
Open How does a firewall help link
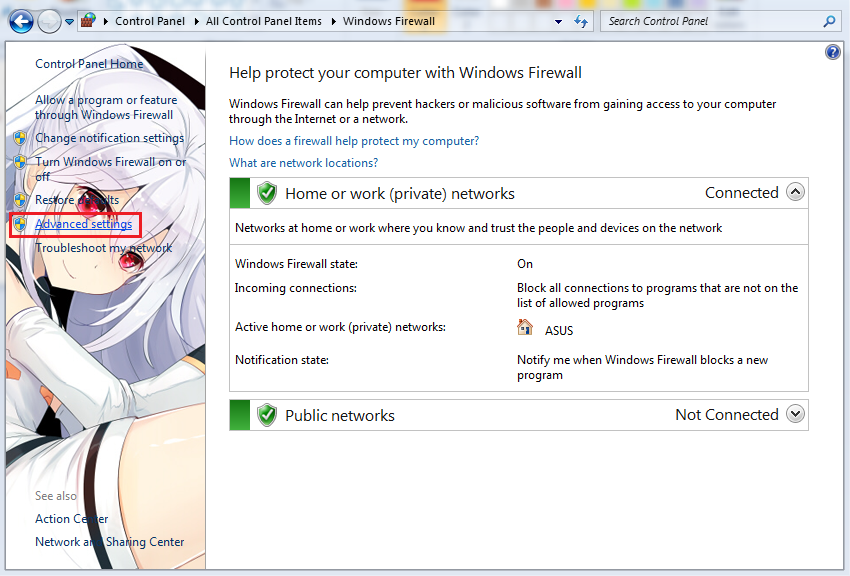tap(354, 141)
